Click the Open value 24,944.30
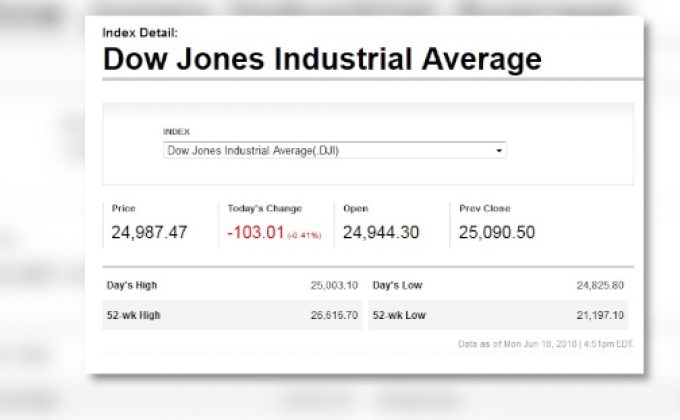This screenshot has width=680, height=420. point(381,233)
